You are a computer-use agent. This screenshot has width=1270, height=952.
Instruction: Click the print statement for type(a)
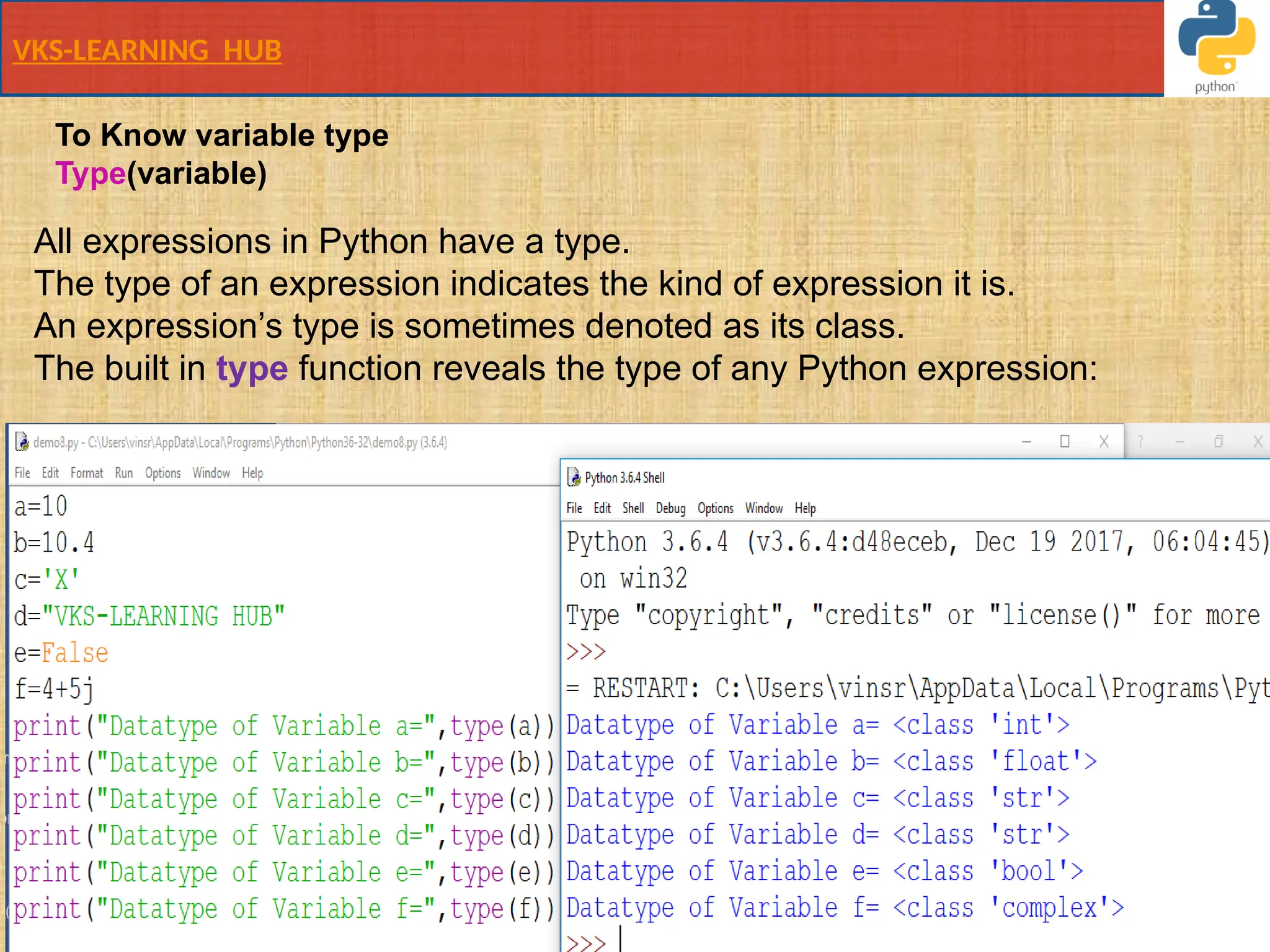(x=283, y=726)
